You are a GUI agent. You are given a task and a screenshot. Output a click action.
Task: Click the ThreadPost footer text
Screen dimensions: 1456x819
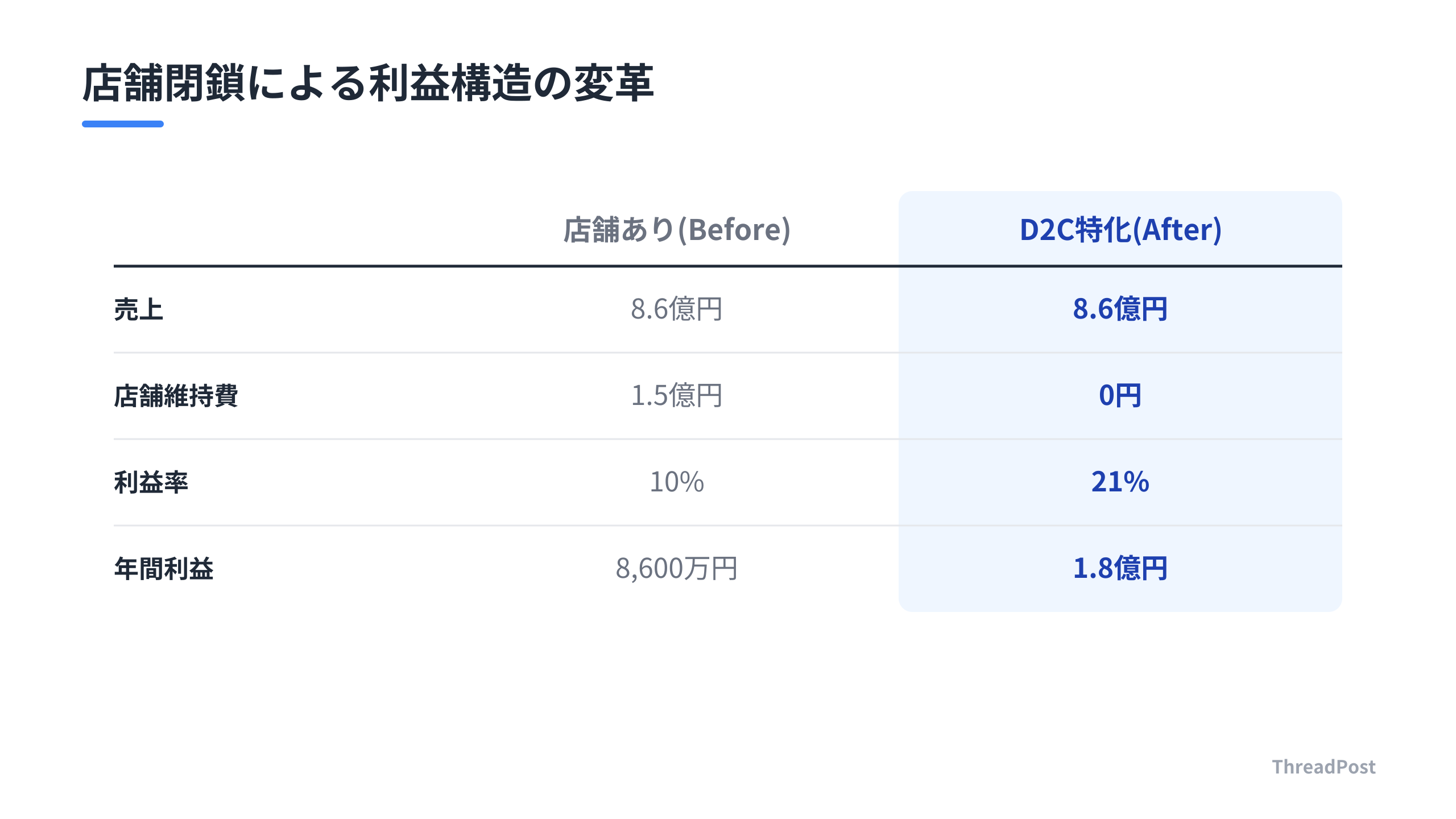point(1323,767)
